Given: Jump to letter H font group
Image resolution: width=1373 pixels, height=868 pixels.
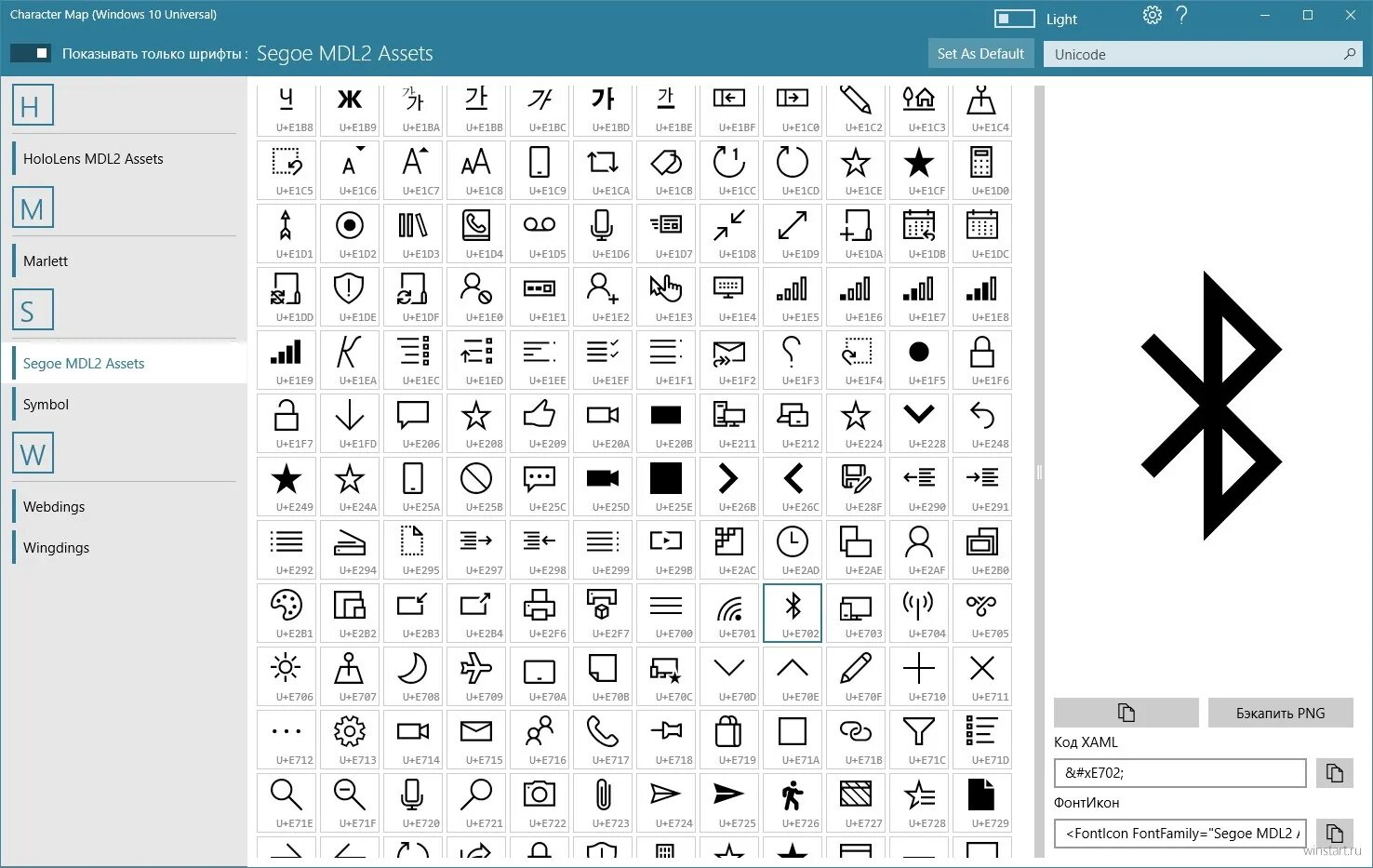Looking at the screenshot, I should pos(33,105).
